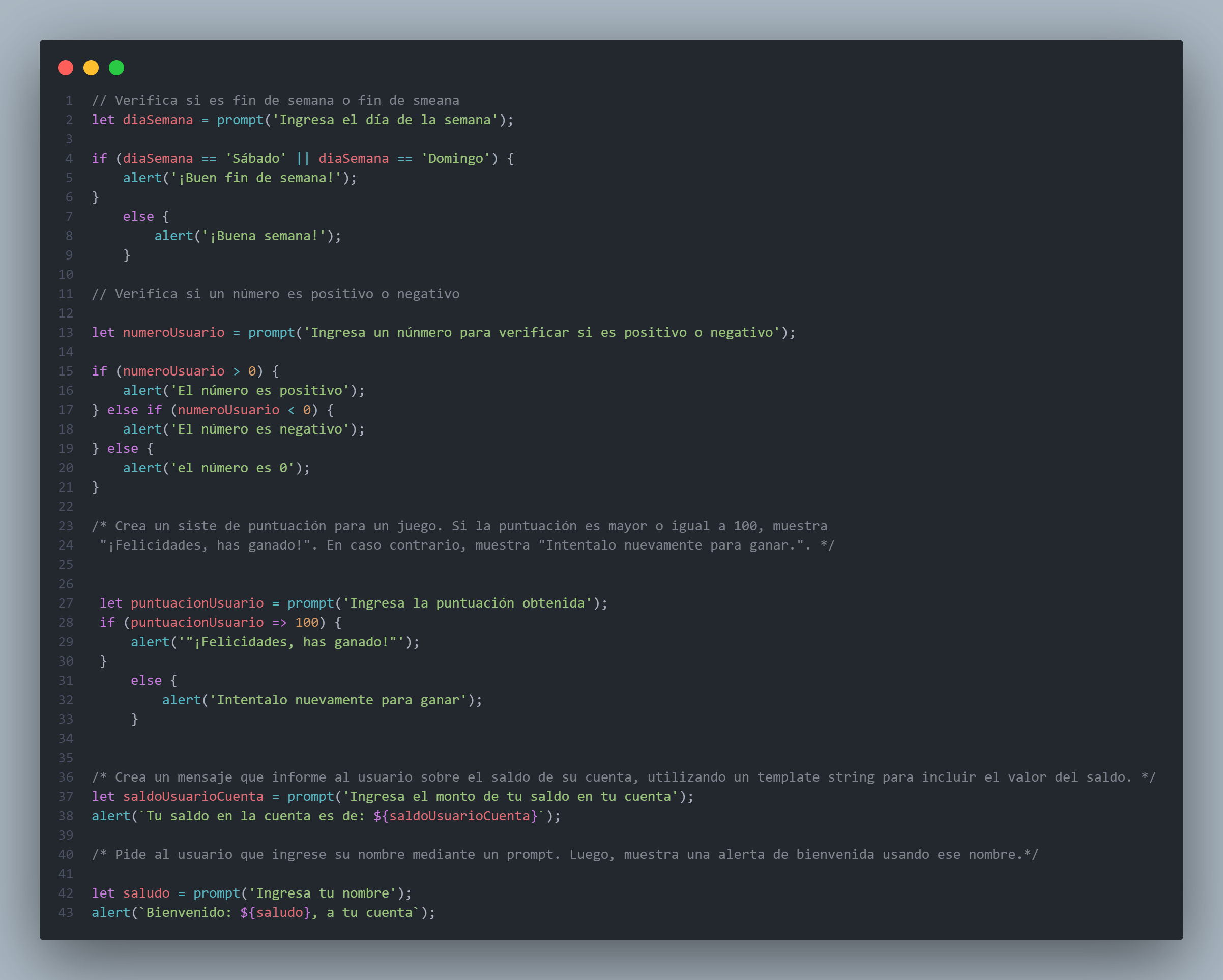
Task: Click the red close window dot
Action: pyautogui.click(x=66, y=68)
